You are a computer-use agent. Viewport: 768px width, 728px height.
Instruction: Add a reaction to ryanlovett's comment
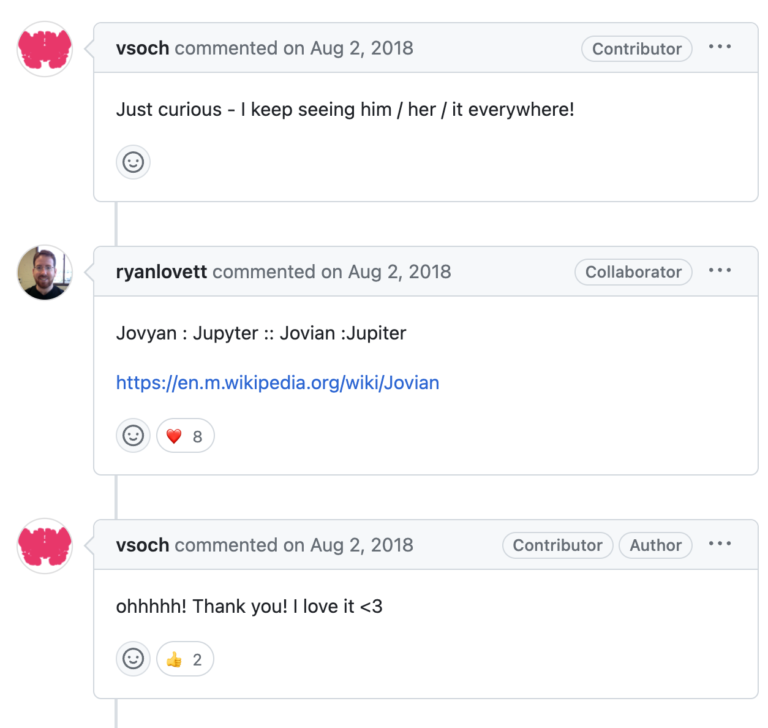(133, 435)
